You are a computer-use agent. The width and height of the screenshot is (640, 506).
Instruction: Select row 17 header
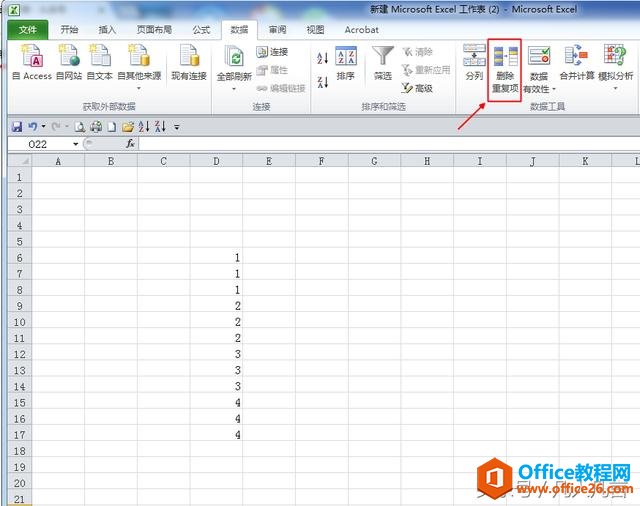tap(20, 435)
